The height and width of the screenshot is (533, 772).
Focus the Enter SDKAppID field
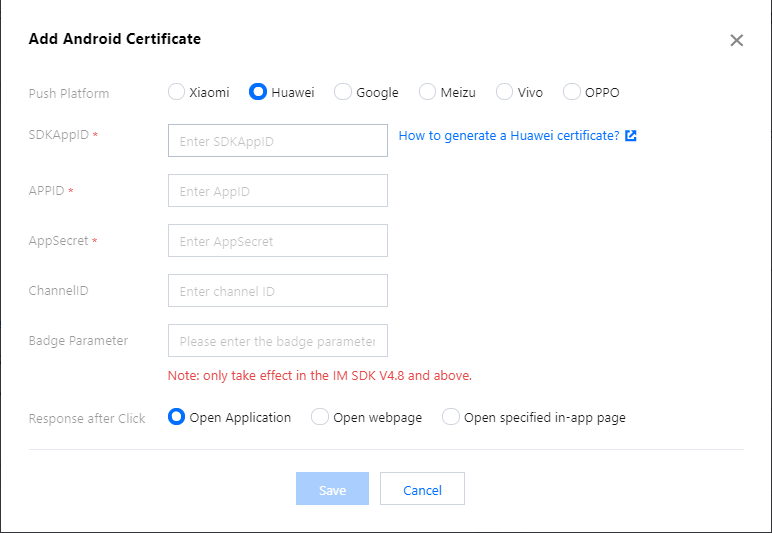point(278,141)
